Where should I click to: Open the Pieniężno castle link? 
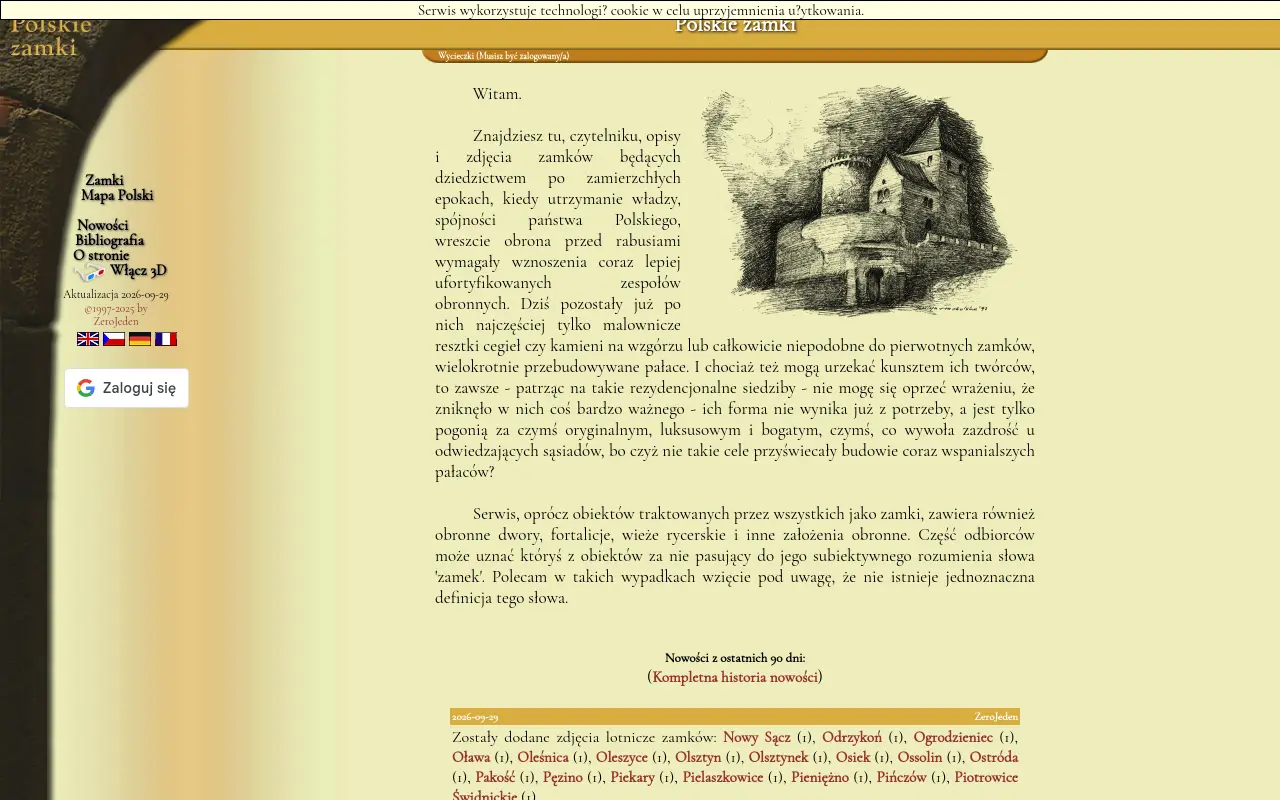[x=820, y=777]
